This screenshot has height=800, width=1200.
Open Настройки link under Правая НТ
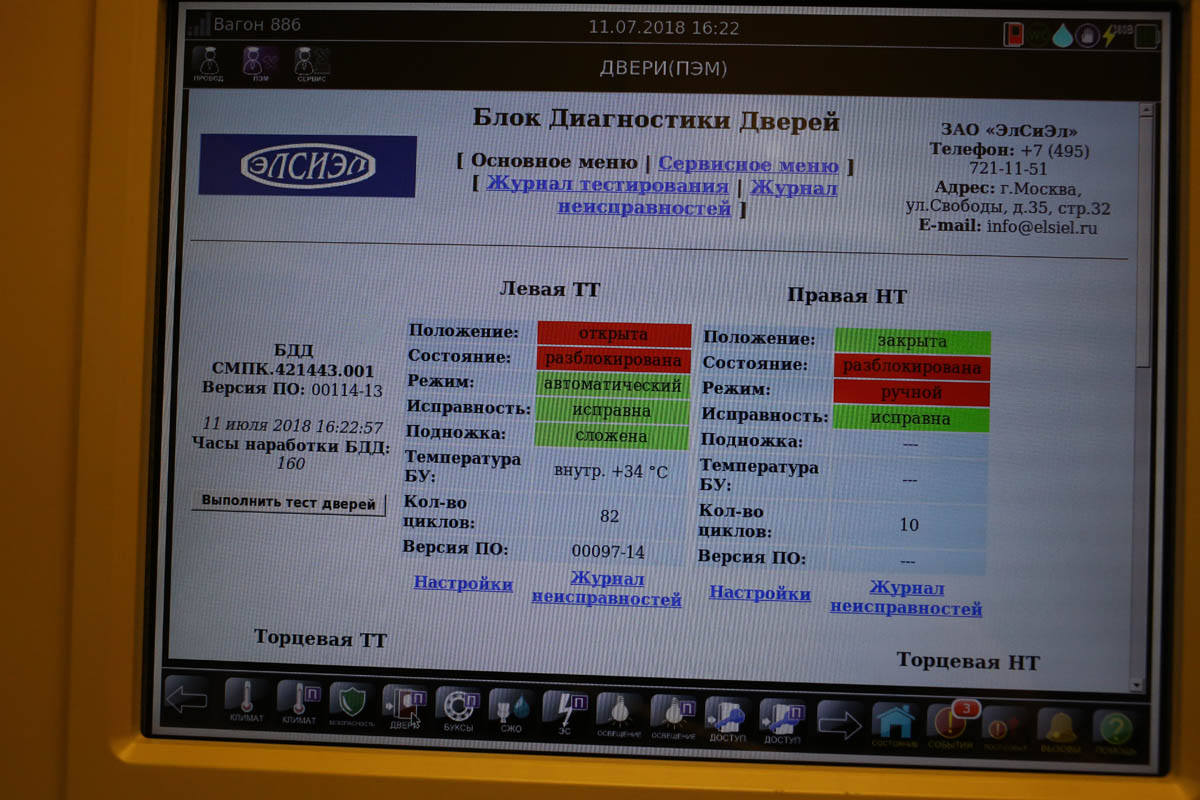coord(760,593)
